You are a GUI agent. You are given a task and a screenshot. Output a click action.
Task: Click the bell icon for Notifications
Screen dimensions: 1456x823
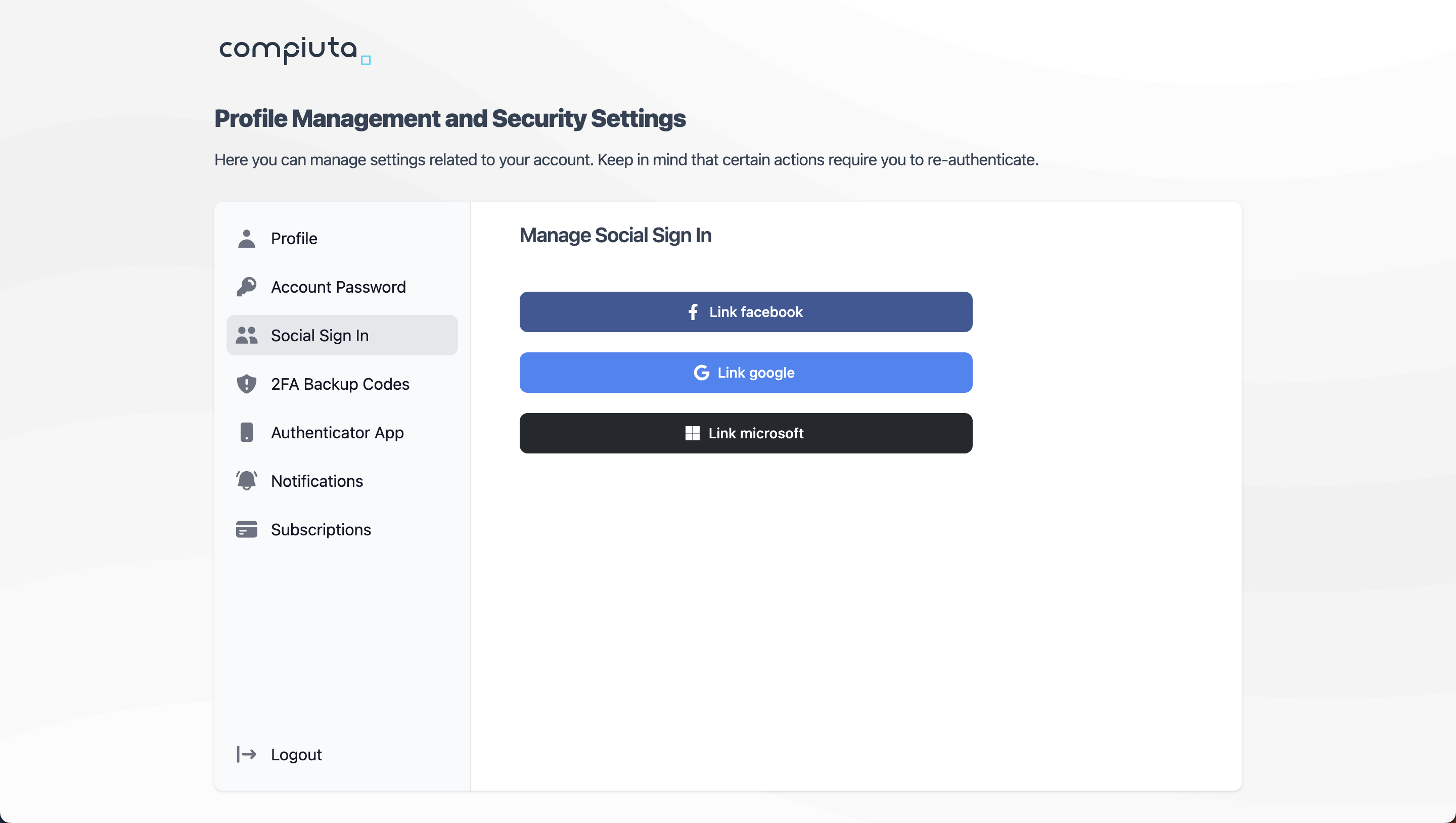pos(246,480)
